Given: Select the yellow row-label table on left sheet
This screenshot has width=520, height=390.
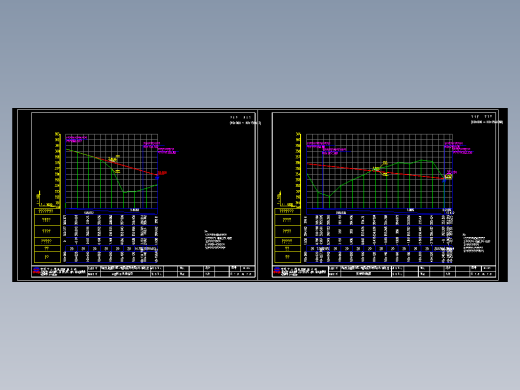Looking at the screenshot, I should tap(47, 235).
